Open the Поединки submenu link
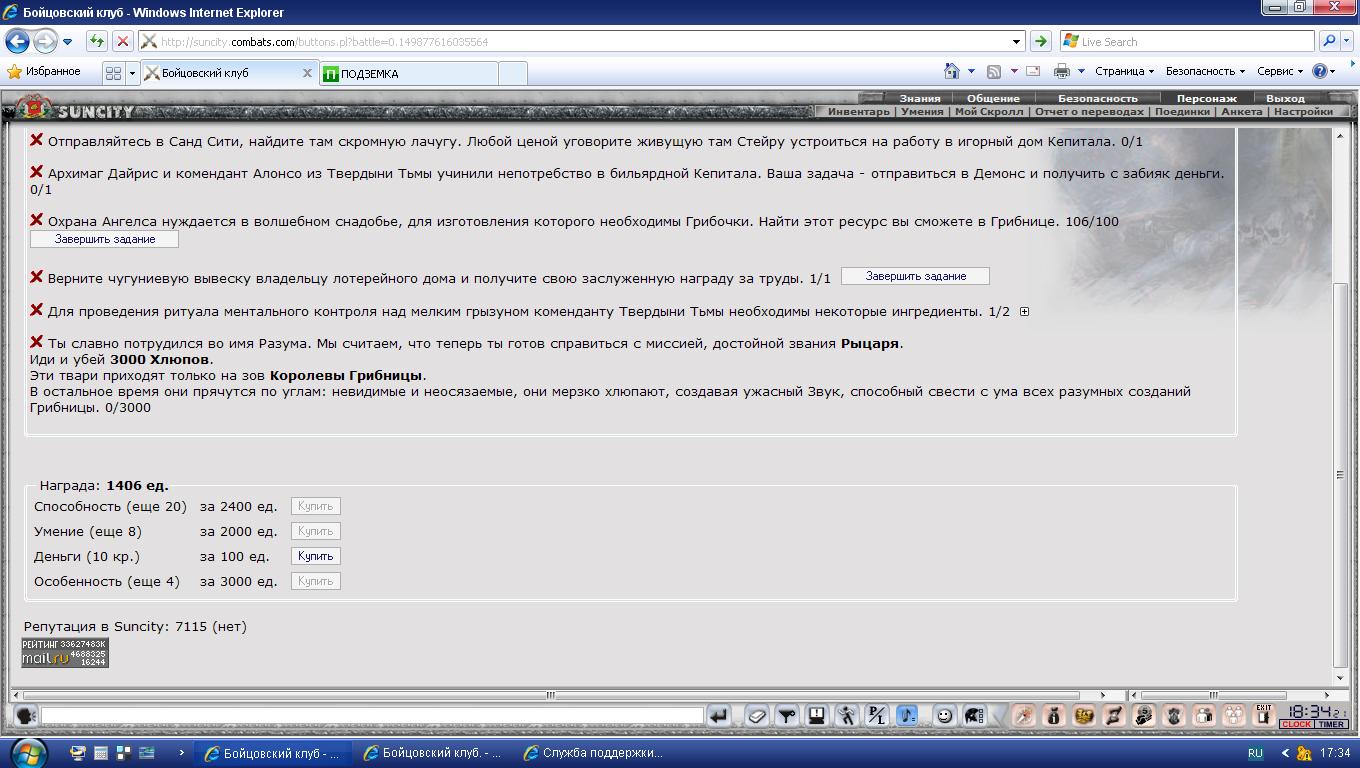The width and height of the screenshot is (1360, 768). 1182,112
